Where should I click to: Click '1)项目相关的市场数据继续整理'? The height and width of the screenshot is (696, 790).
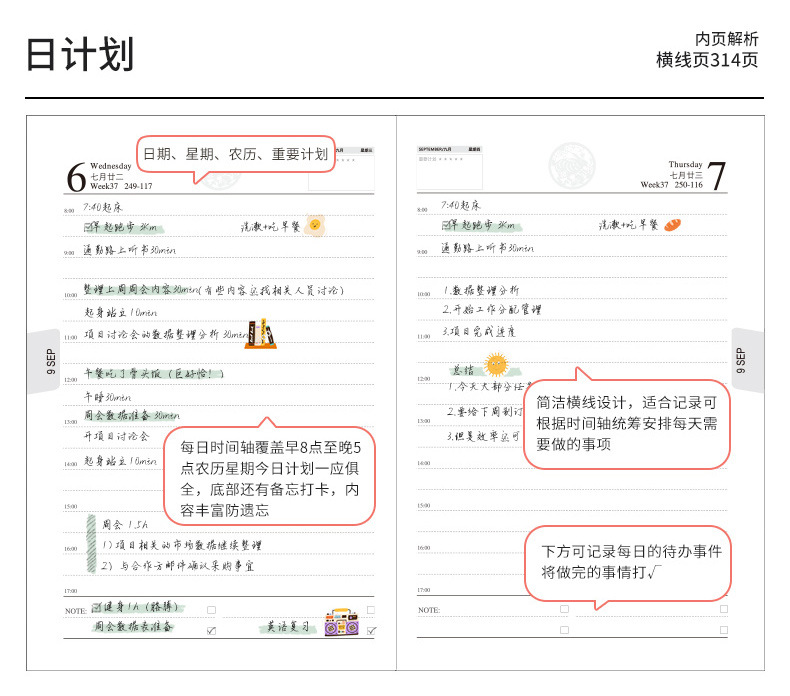pos(182,545)
